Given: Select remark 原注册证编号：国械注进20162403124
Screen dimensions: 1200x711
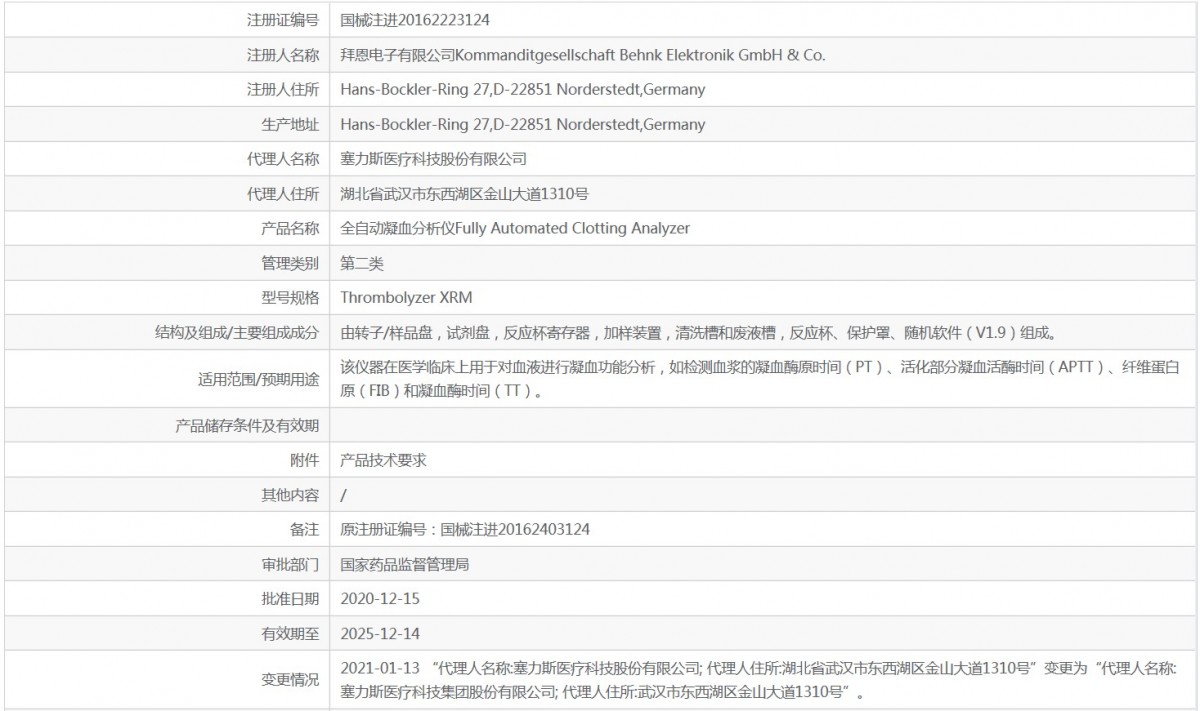Looking at the screenshot, I should point(465,530).
